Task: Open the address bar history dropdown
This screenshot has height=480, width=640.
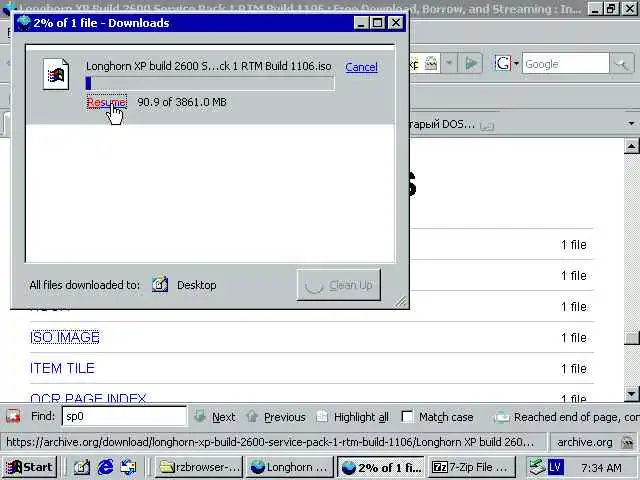Action: click(x=449, y=64)
